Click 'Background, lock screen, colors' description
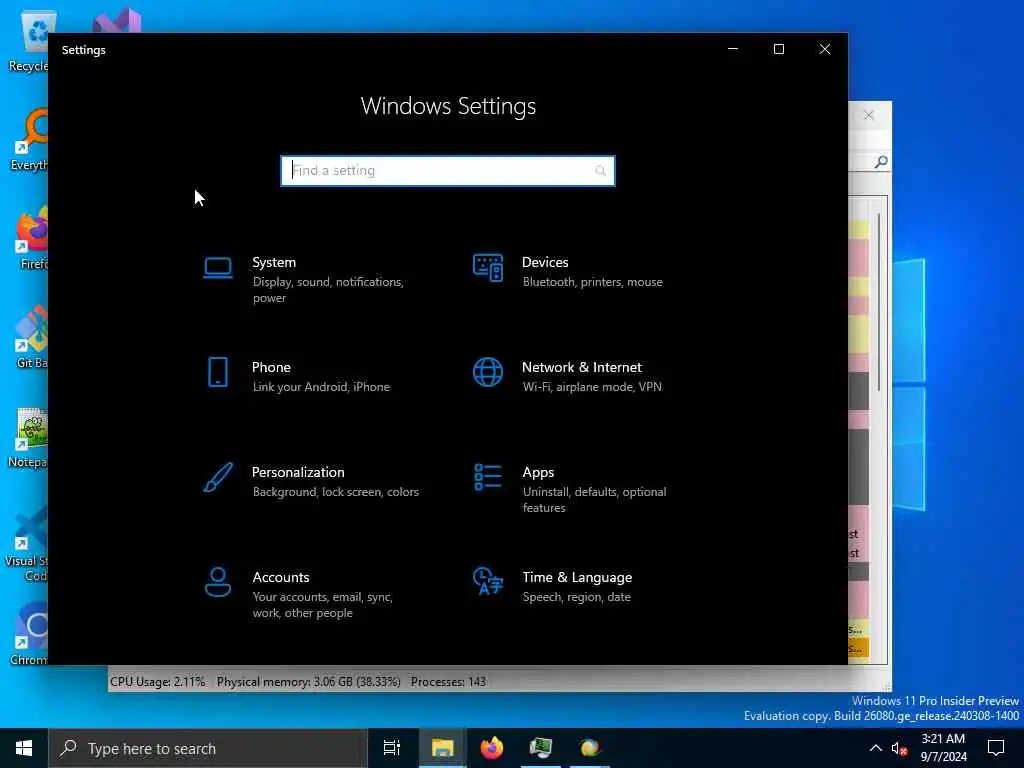 (x=336, y=492)
